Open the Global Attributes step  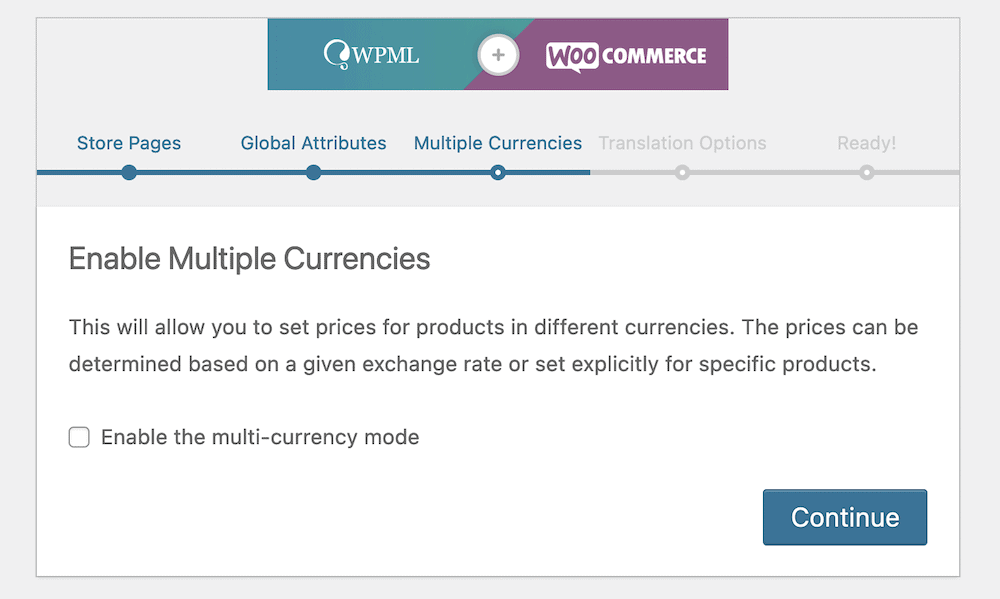click(x=314, y=143)
